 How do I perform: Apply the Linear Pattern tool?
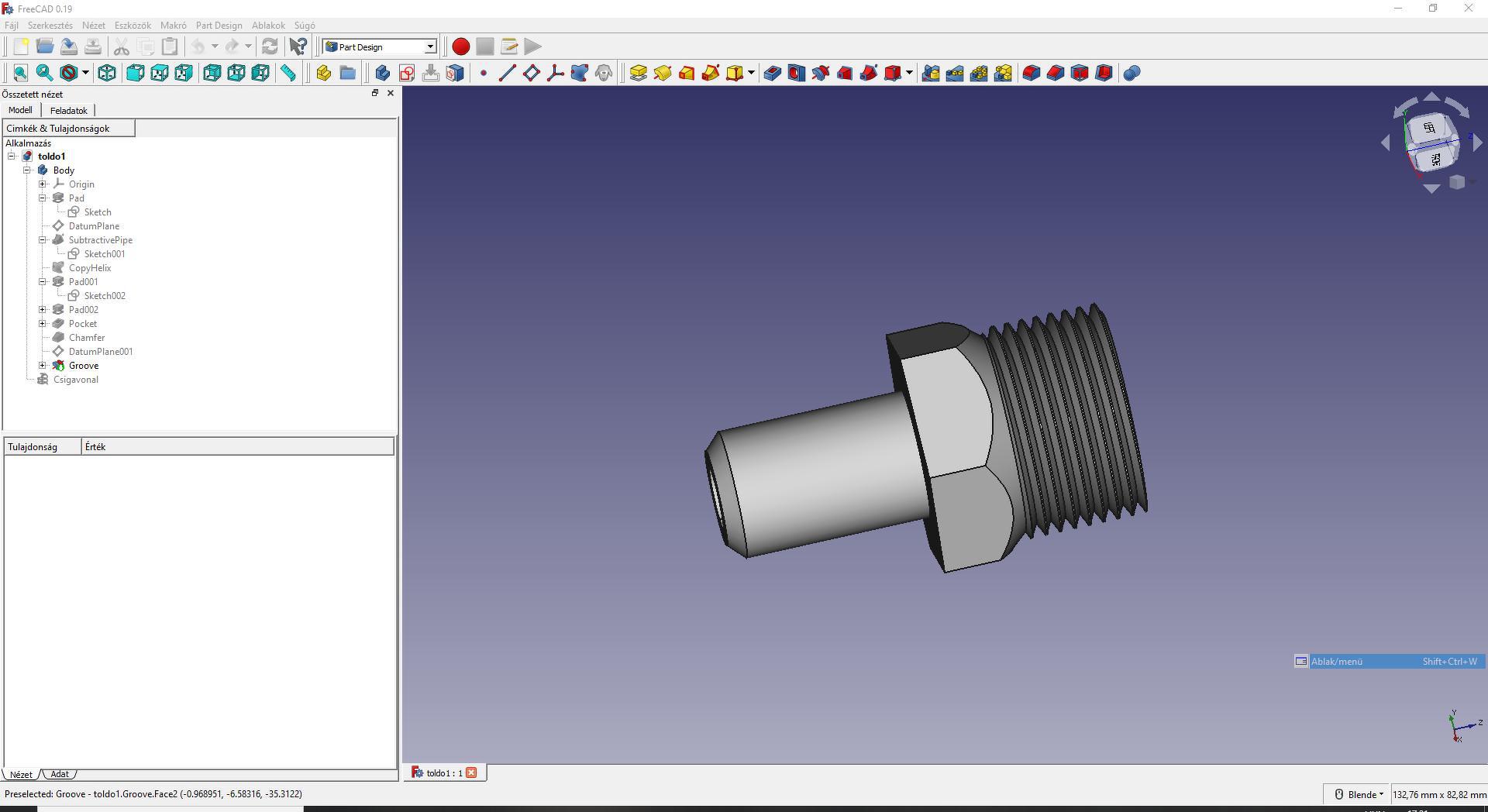[956, 73]
